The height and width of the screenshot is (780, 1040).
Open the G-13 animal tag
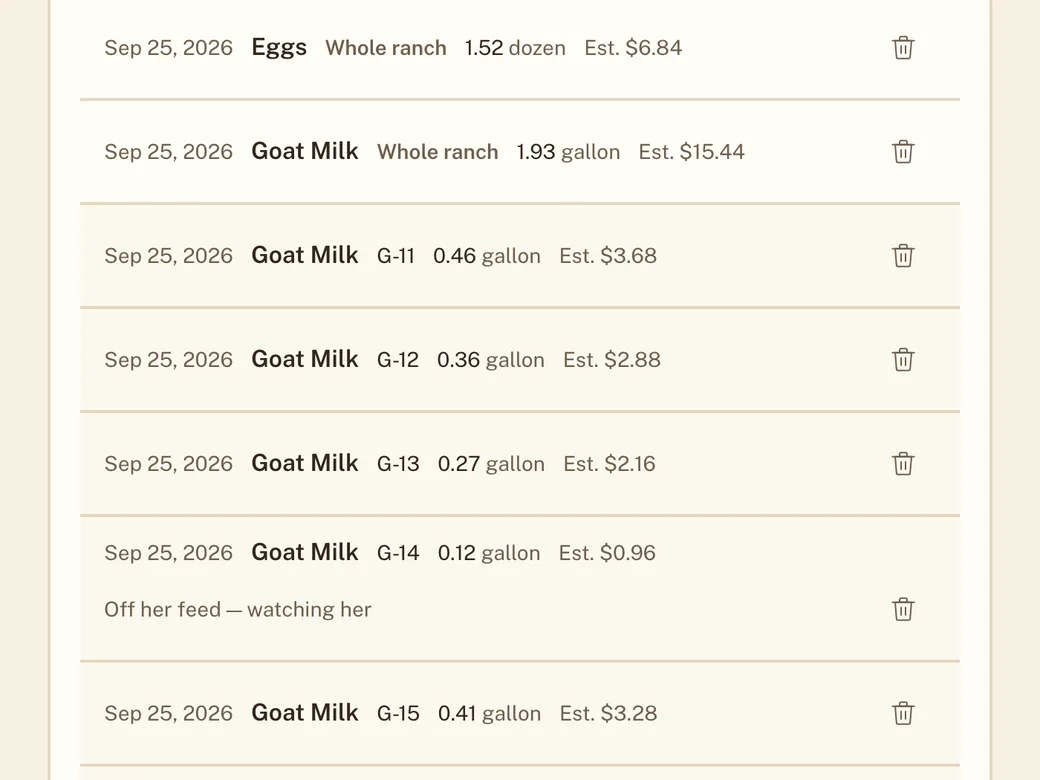398,464
